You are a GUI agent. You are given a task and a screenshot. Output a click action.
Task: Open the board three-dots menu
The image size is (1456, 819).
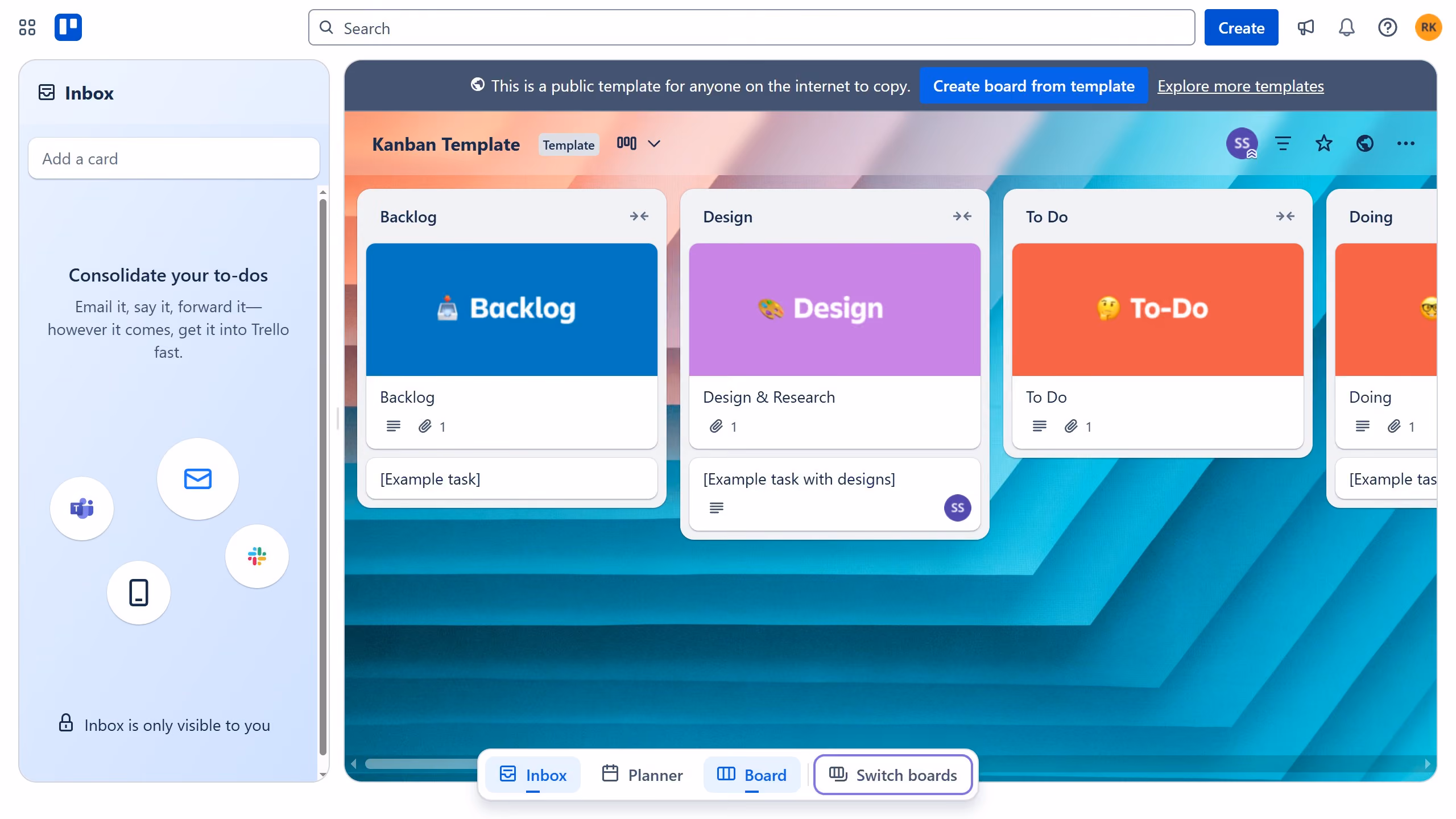coord(1406,143)
